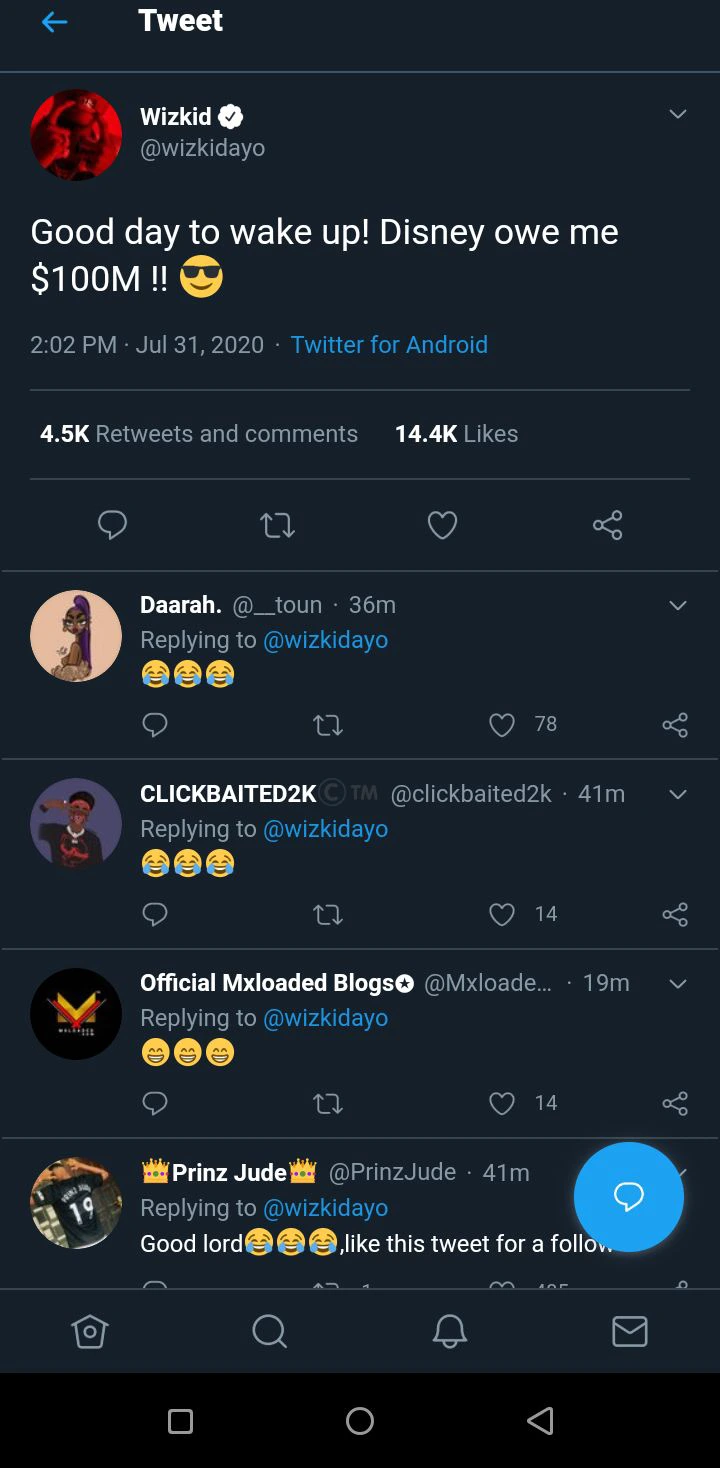Like Wizkid's main tweet
Viewport: 720px width, 1468px height.
442,525
